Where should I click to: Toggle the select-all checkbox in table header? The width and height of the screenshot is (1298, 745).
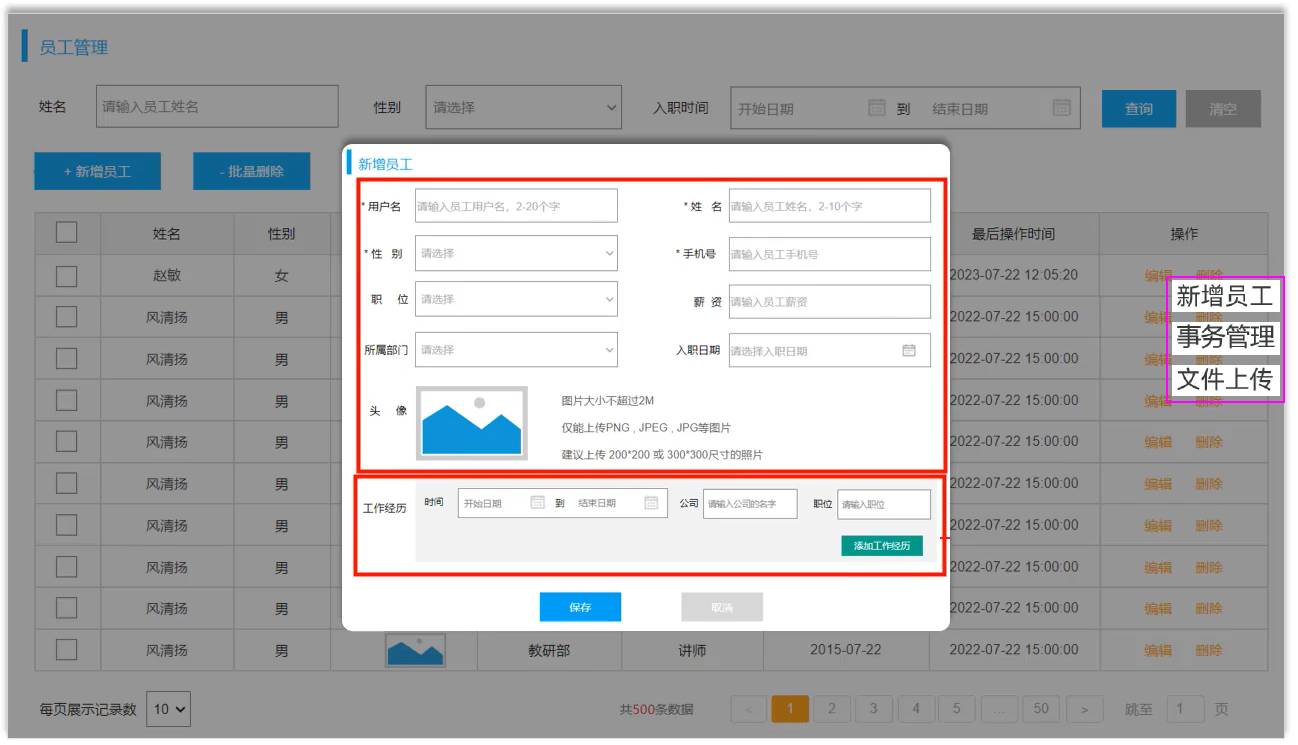point(66,233)
